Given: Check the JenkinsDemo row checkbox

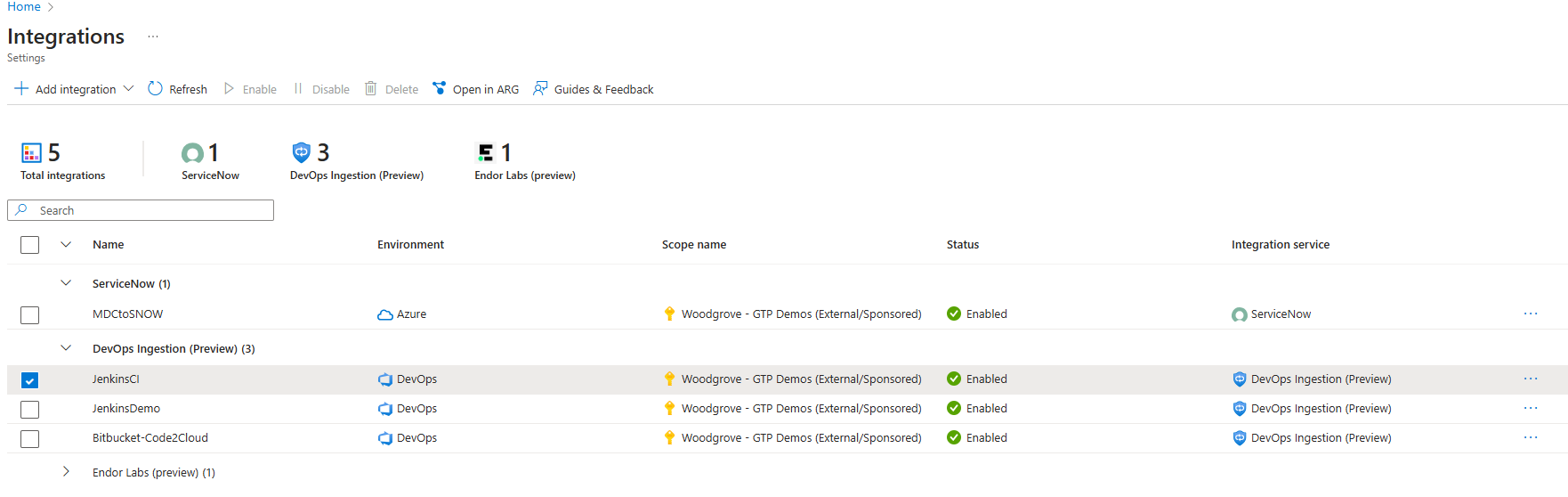Looking at the screenshot, I should [29, 410].
